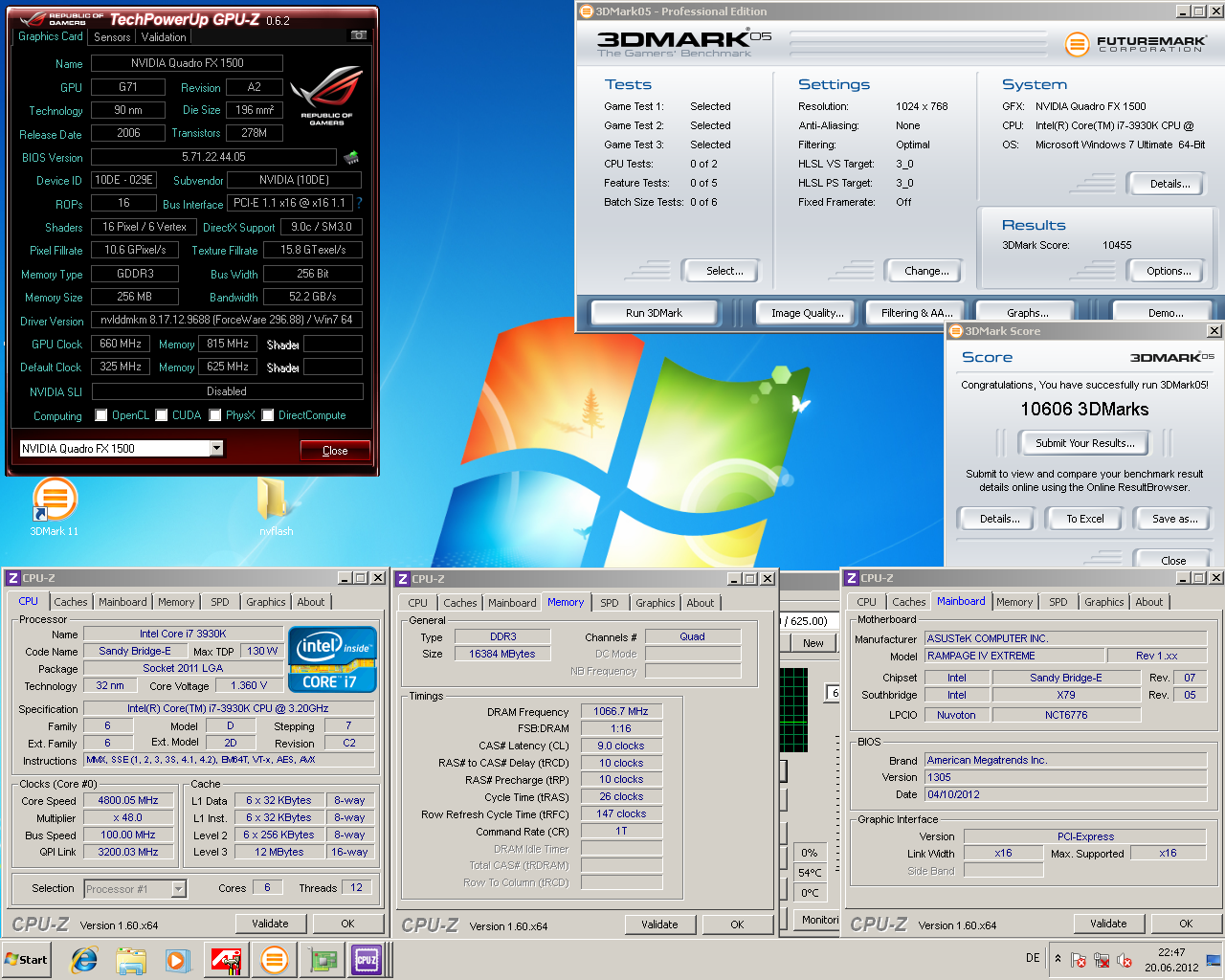Toggle the CUDA checkbox

tap(162, 415)
